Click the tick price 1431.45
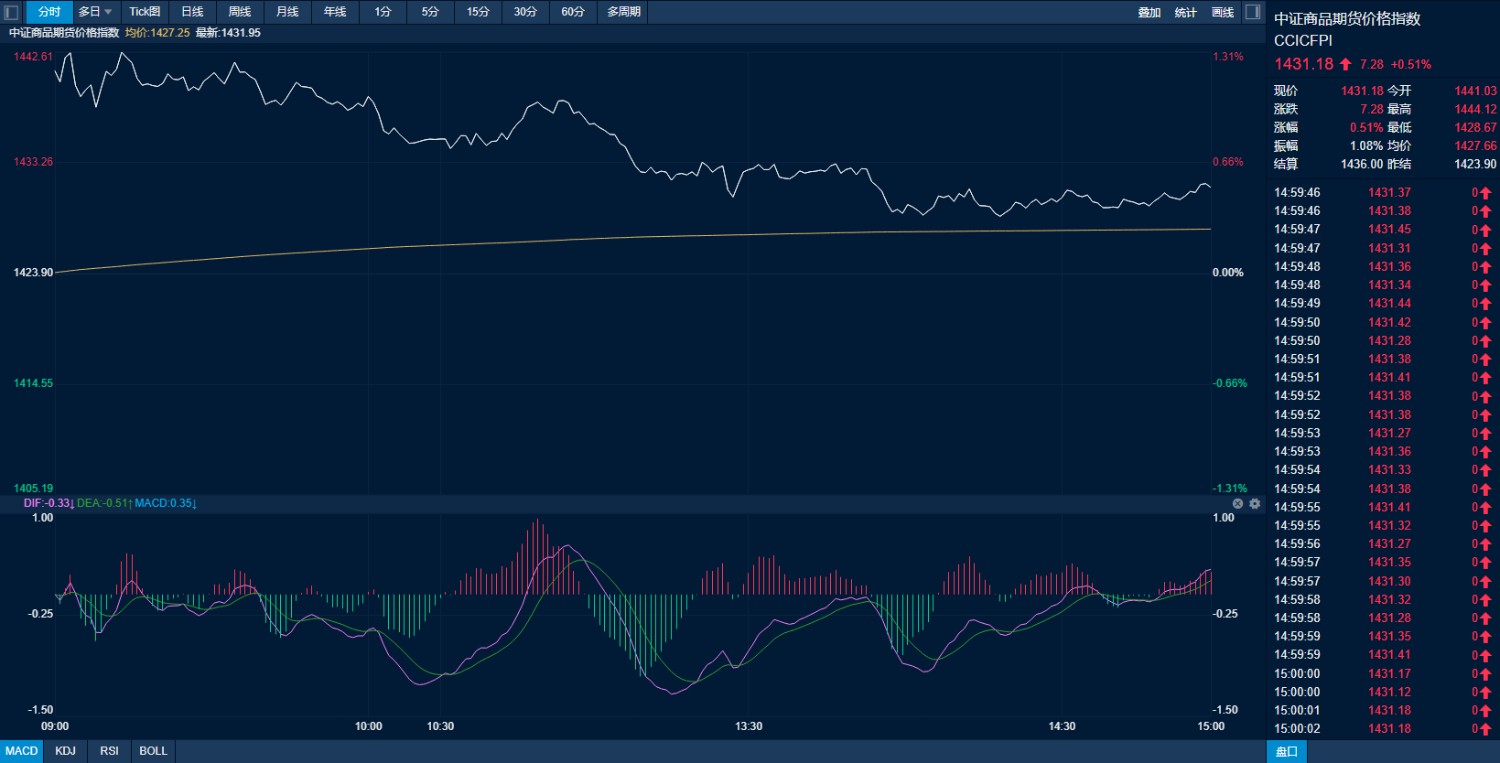The width and height of the screenshot is (1500, 763). coord(1389,229)
